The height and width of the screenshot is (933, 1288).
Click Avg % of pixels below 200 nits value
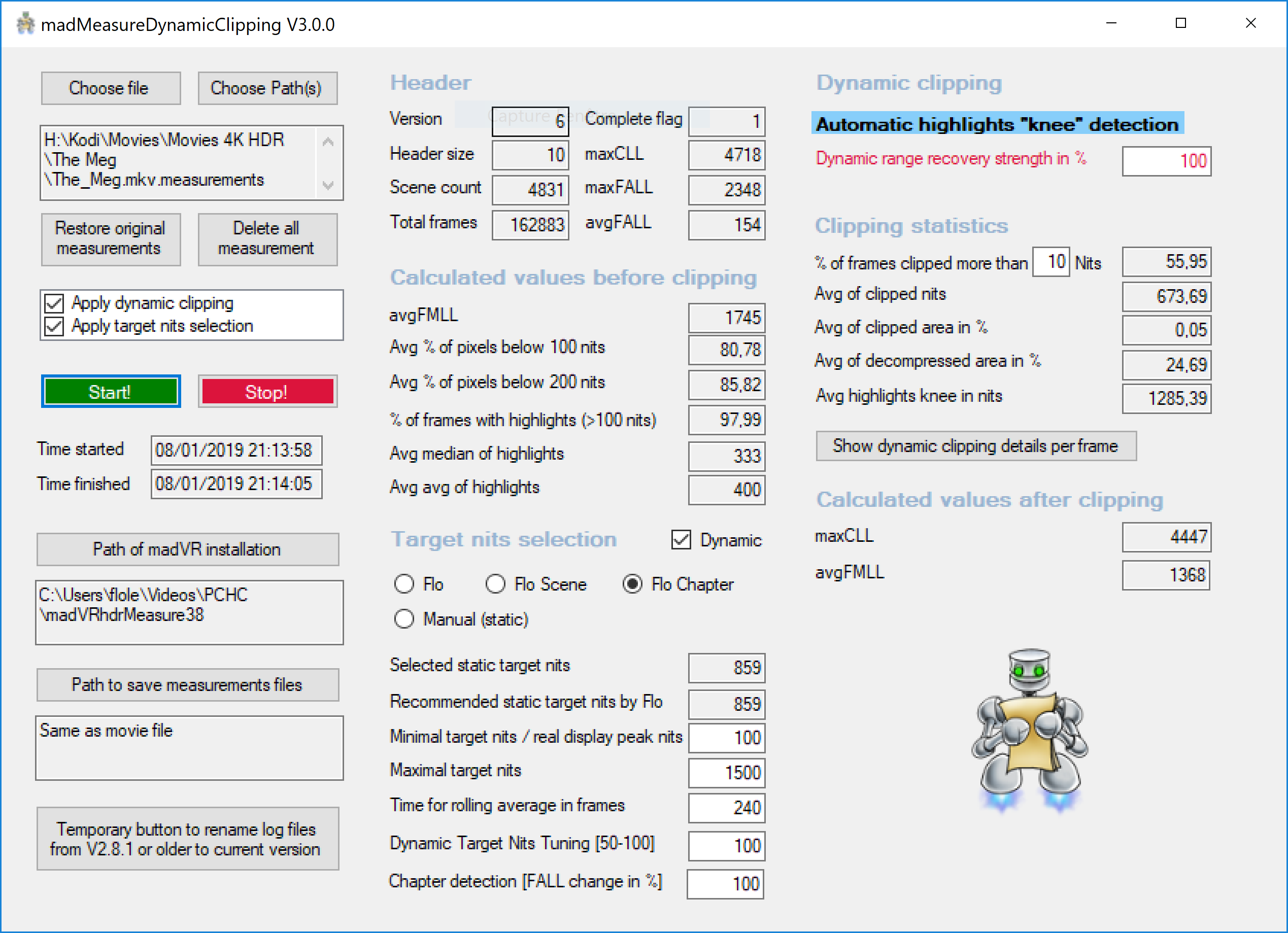pos(726,385)
